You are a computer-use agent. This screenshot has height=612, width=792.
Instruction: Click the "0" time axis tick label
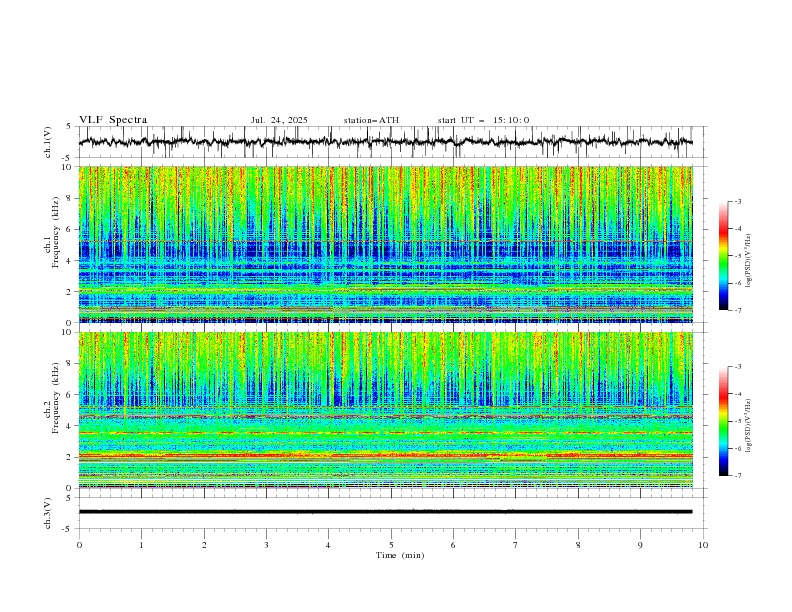(79, 545)
